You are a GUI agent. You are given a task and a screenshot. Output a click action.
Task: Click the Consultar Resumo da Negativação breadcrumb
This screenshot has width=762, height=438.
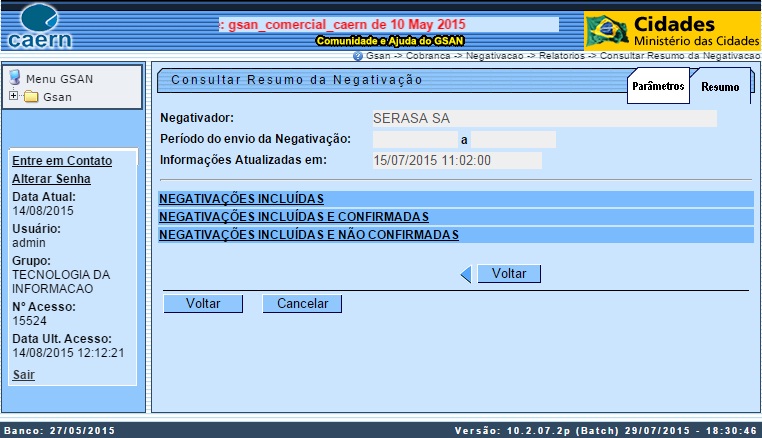pyautogui.click(x=680, y=56)
